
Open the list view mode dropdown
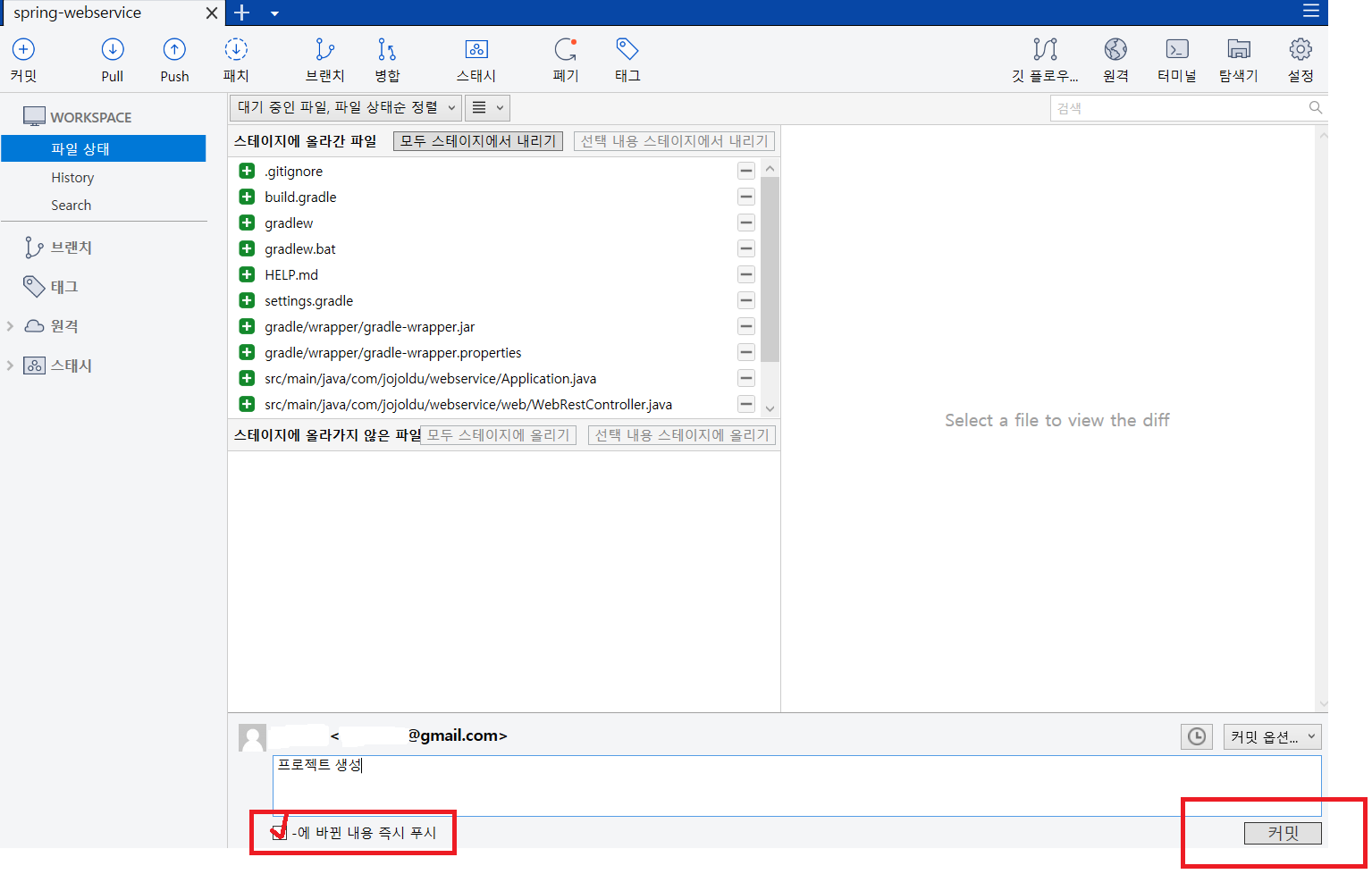click(x=487, y=108)
